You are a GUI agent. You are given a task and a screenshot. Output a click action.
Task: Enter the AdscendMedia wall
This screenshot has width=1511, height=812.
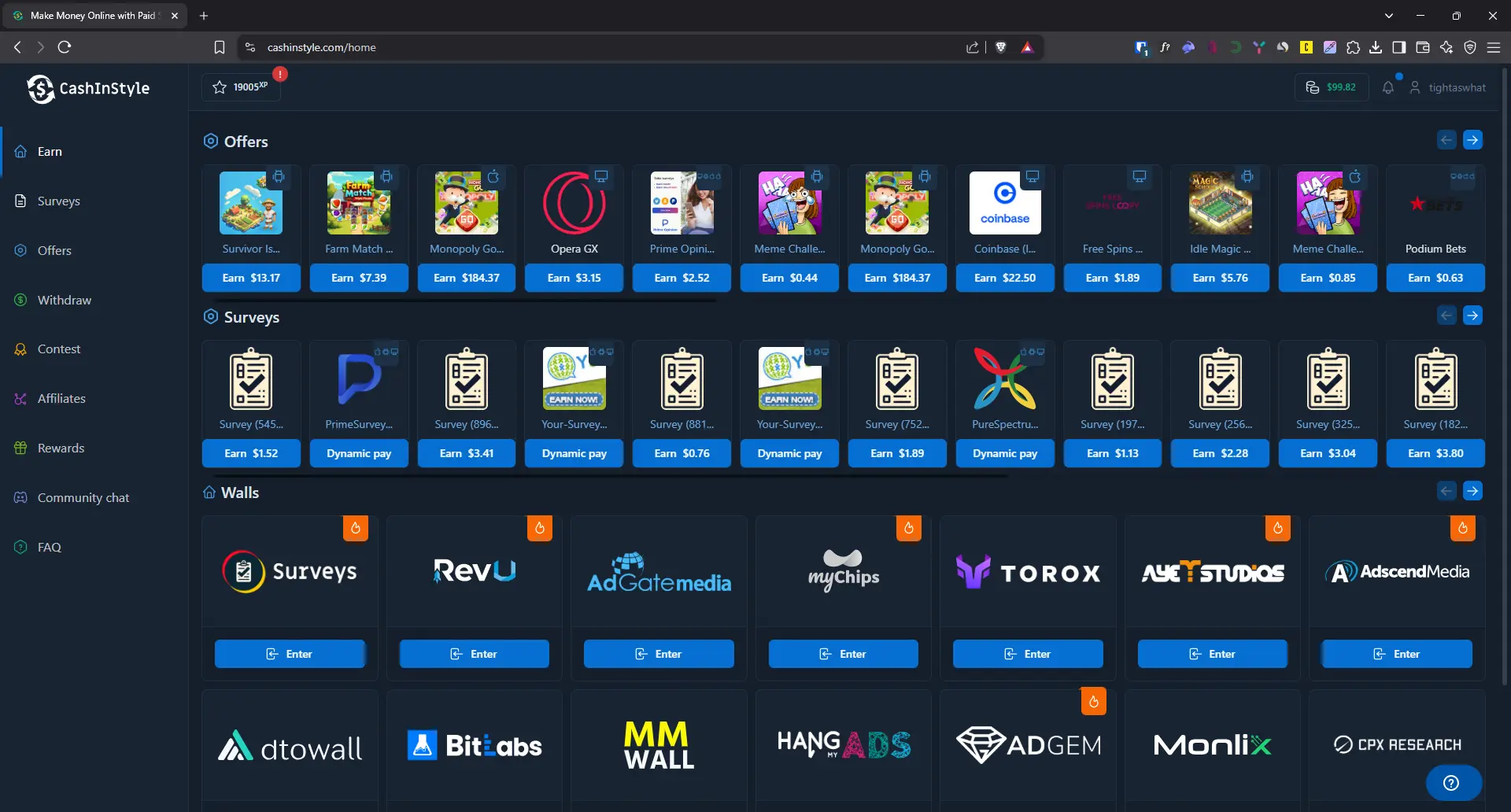click(x=1397, y=654)
